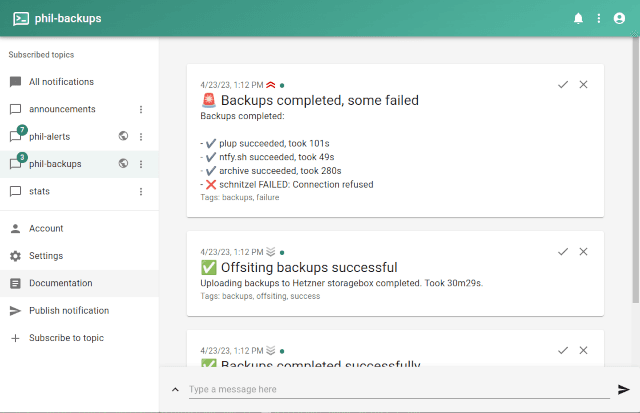Image resolution: width=640 pixels, height=413 pixels.
Task: Dismiss the 'Backups completed, some failed' notification
Action: pyautogui.click(x=584, y=84)
